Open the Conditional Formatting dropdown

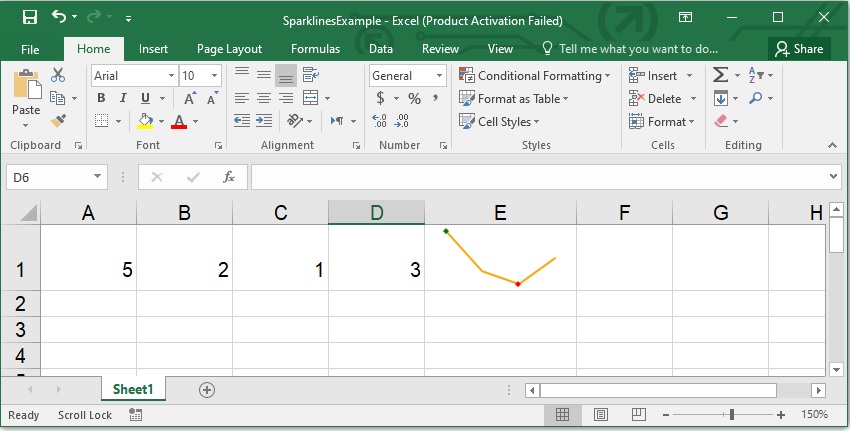point(534,76)
